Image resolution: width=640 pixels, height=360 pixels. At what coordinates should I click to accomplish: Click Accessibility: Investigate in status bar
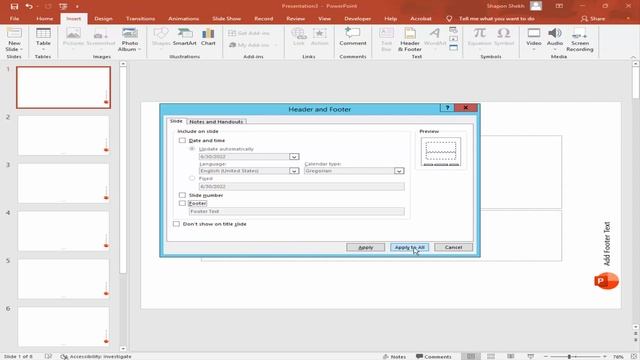click(96, 356)
